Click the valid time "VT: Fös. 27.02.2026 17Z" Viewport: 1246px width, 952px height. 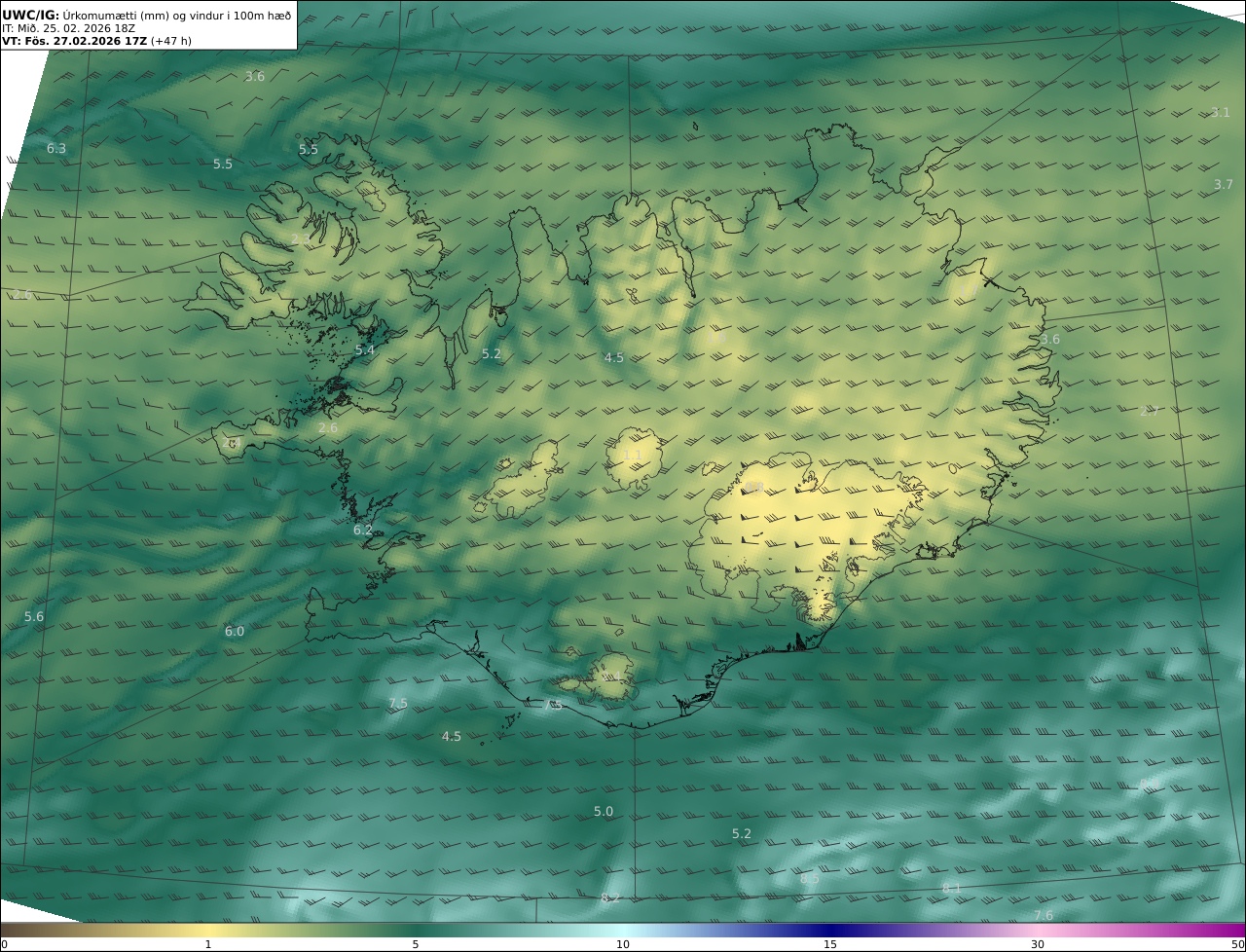coord(74,41)
